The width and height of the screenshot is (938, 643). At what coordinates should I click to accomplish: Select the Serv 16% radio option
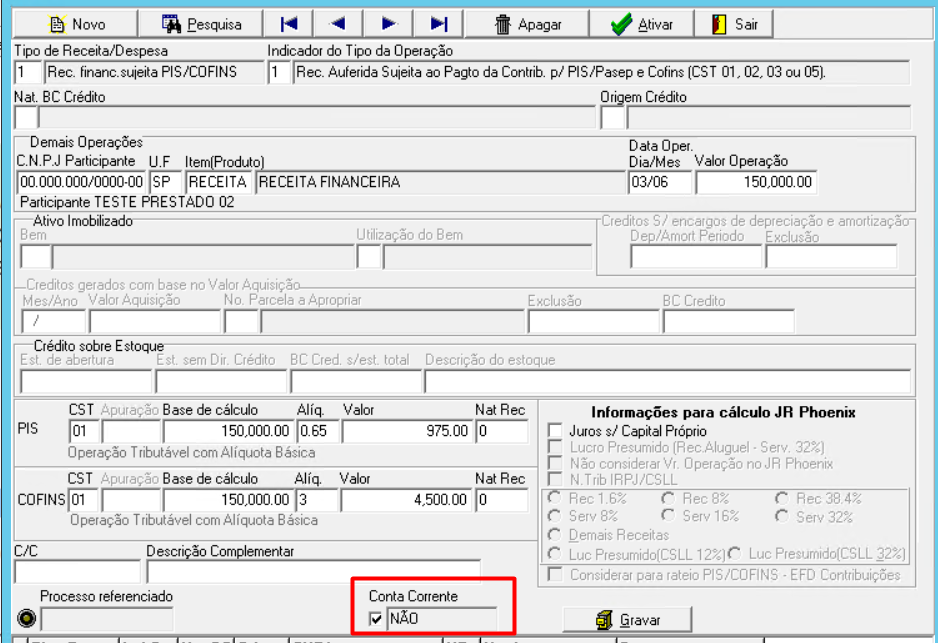point(668,516)
